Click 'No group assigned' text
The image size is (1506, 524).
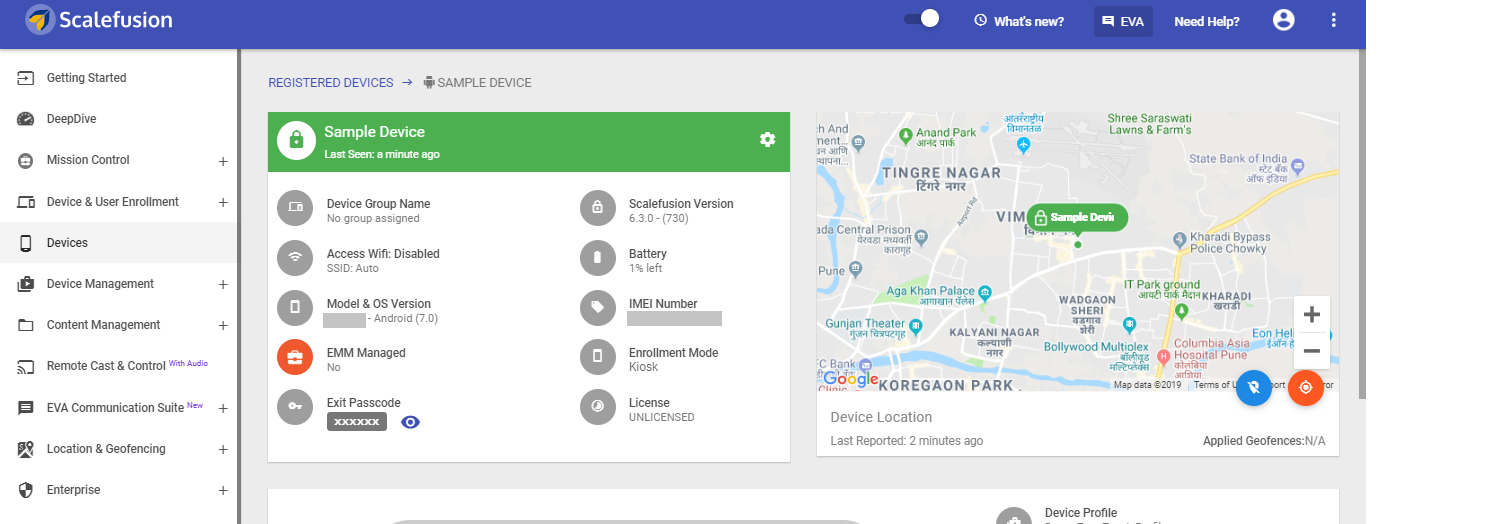click(373, 218)
